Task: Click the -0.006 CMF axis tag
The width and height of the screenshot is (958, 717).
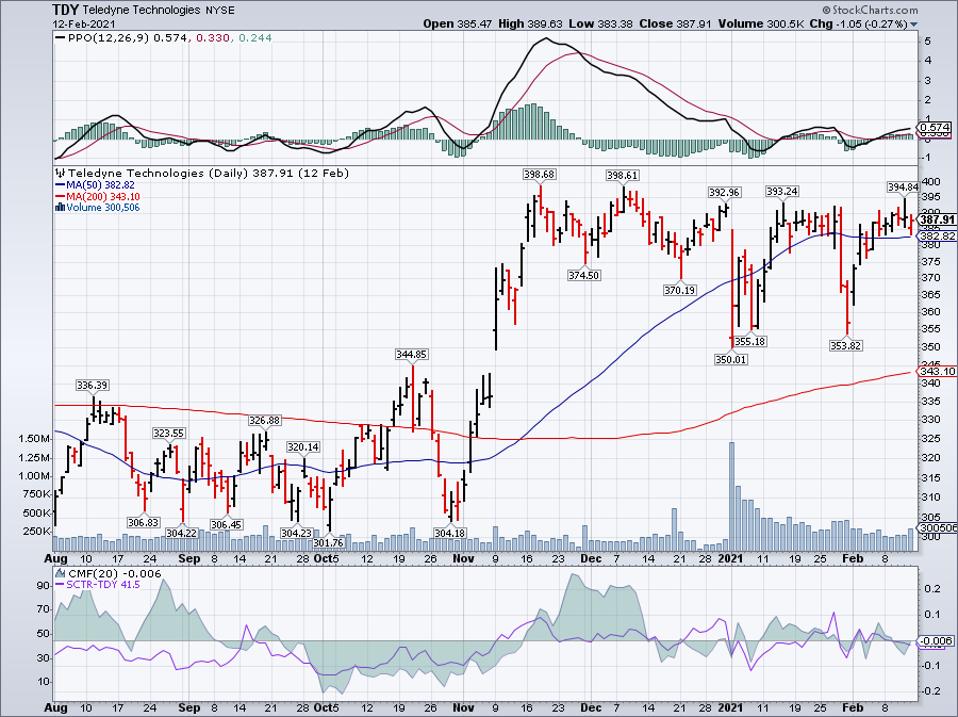Action: pyautogui.click(x=936, y=641)
